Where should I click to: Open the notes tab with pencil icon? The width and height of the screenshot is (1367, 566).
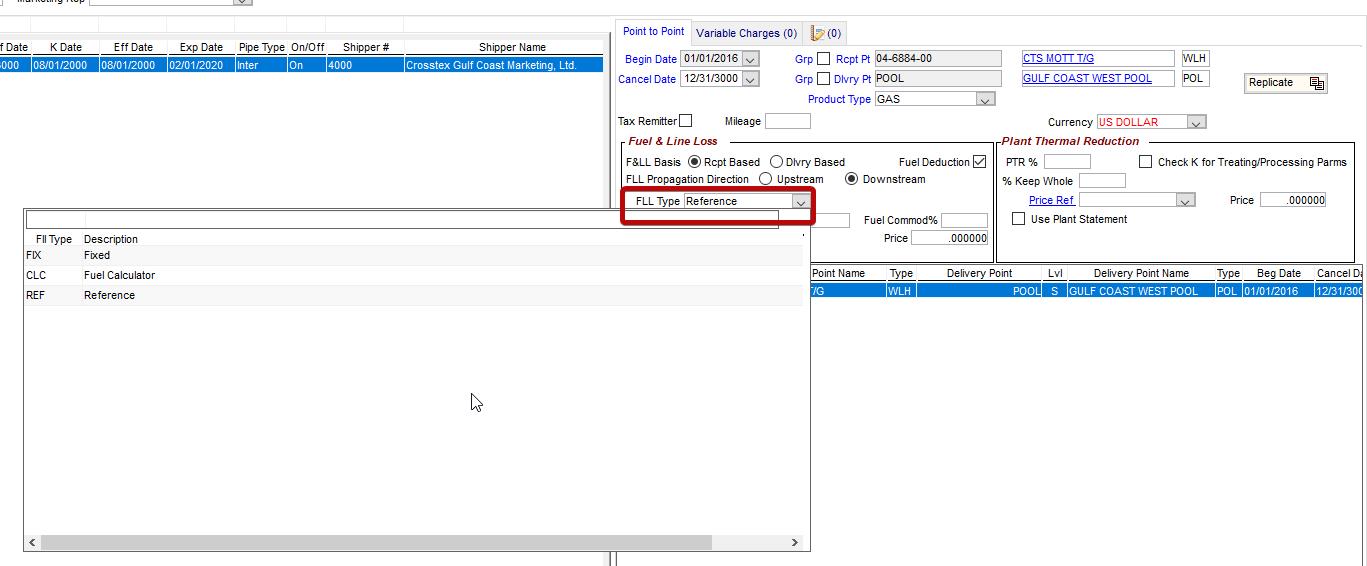pos(826,33)
